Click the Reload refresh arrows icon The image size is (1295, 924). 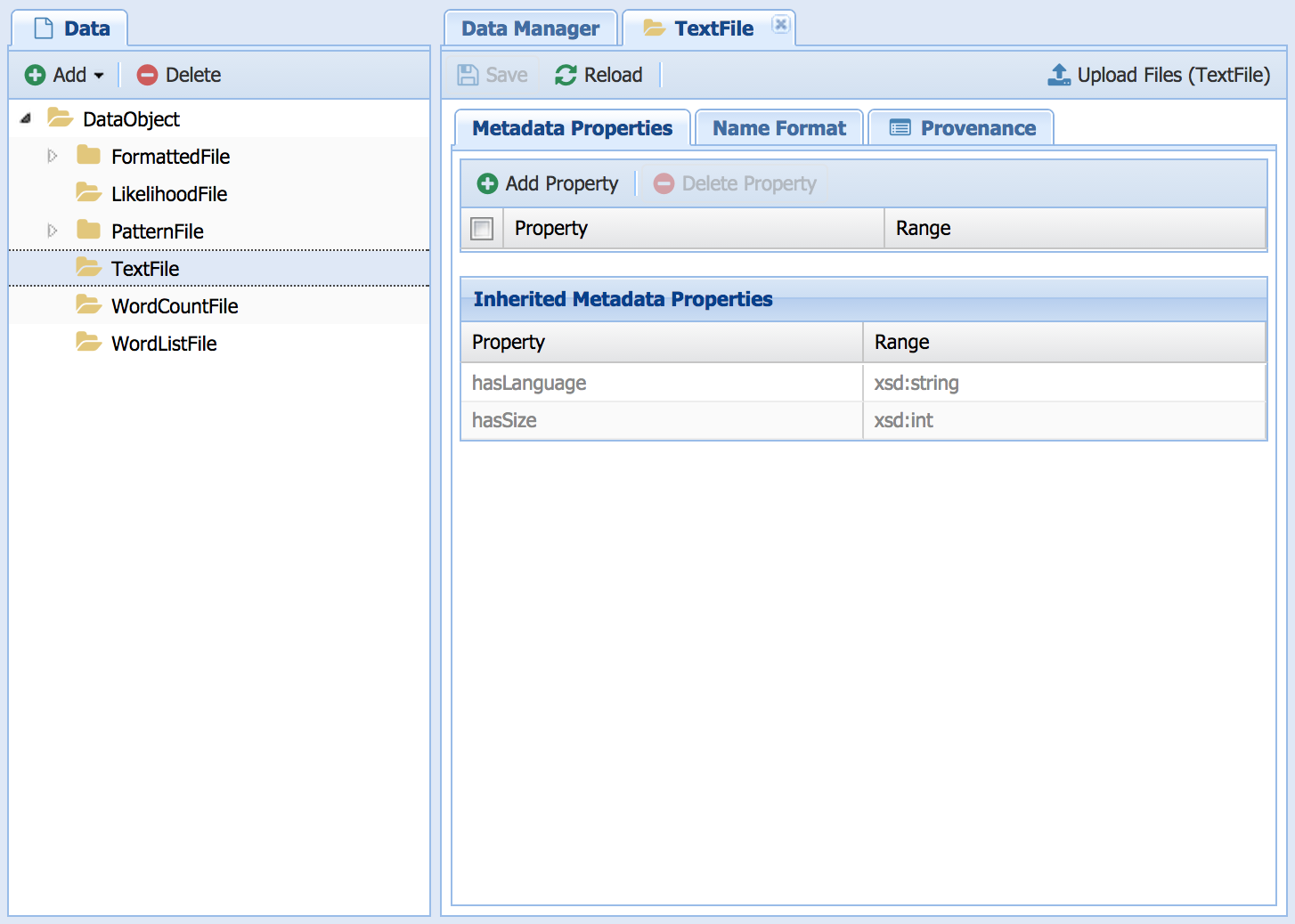click(x=566, y=76)
